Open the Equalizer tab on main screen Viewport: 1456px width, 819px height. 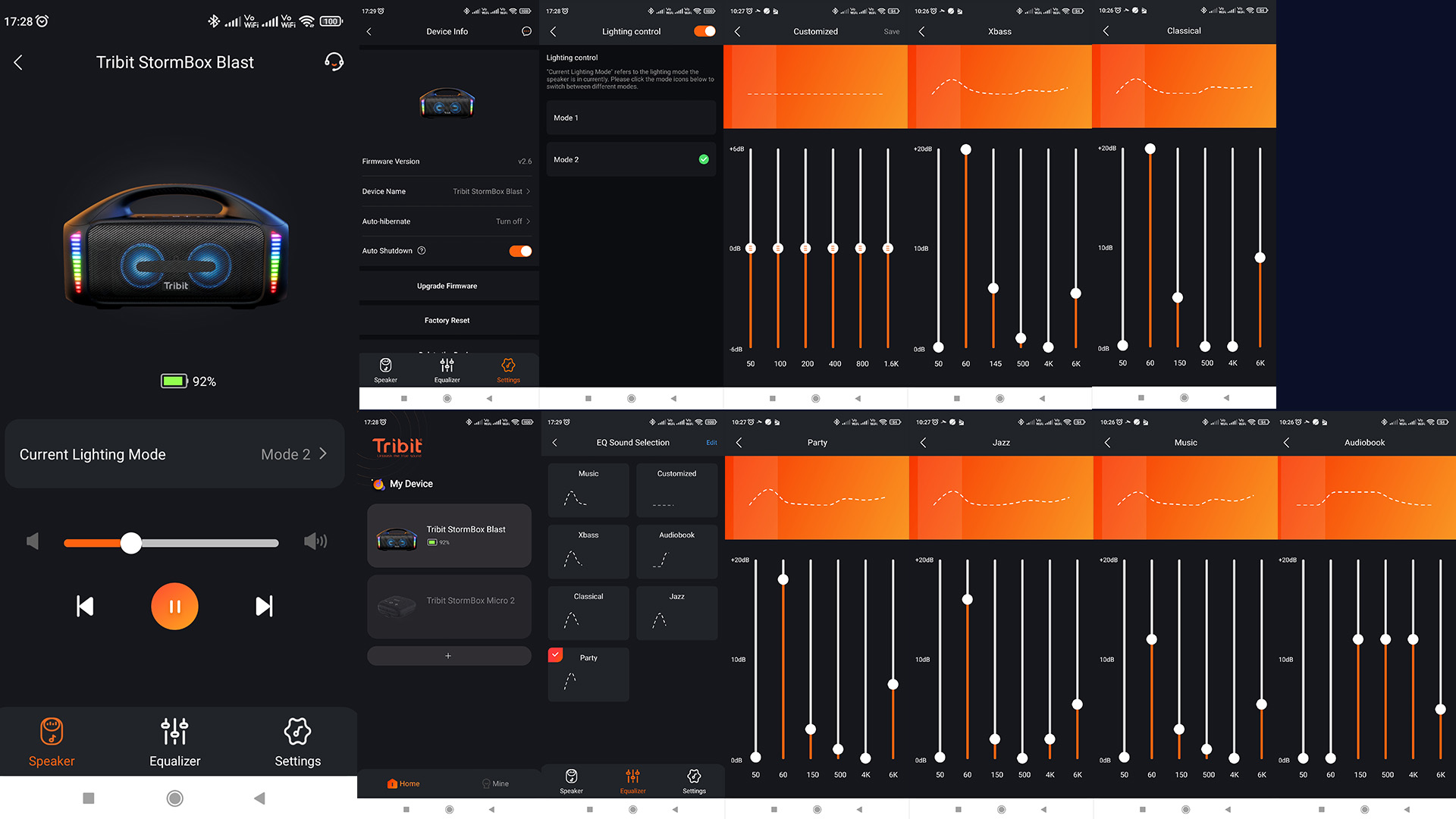pos(174,743)
